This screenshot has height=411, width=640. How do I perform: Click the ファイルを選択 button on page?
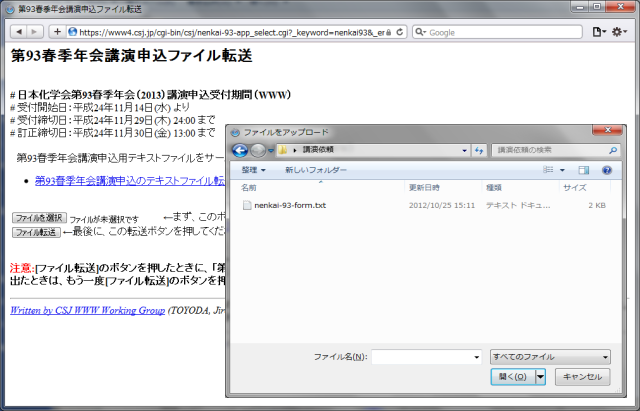coord(39,218)
